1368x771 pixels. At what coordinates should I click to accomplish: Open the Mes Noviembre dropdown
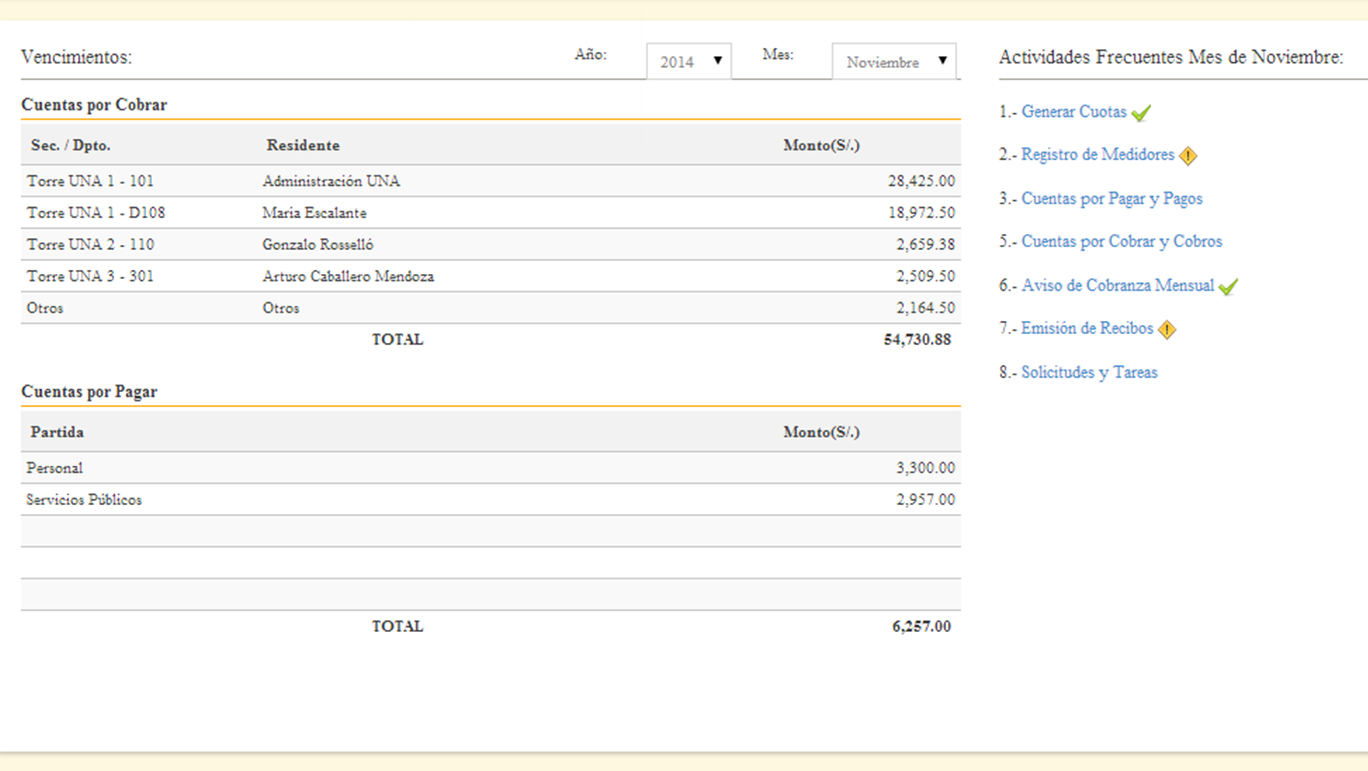894,62
